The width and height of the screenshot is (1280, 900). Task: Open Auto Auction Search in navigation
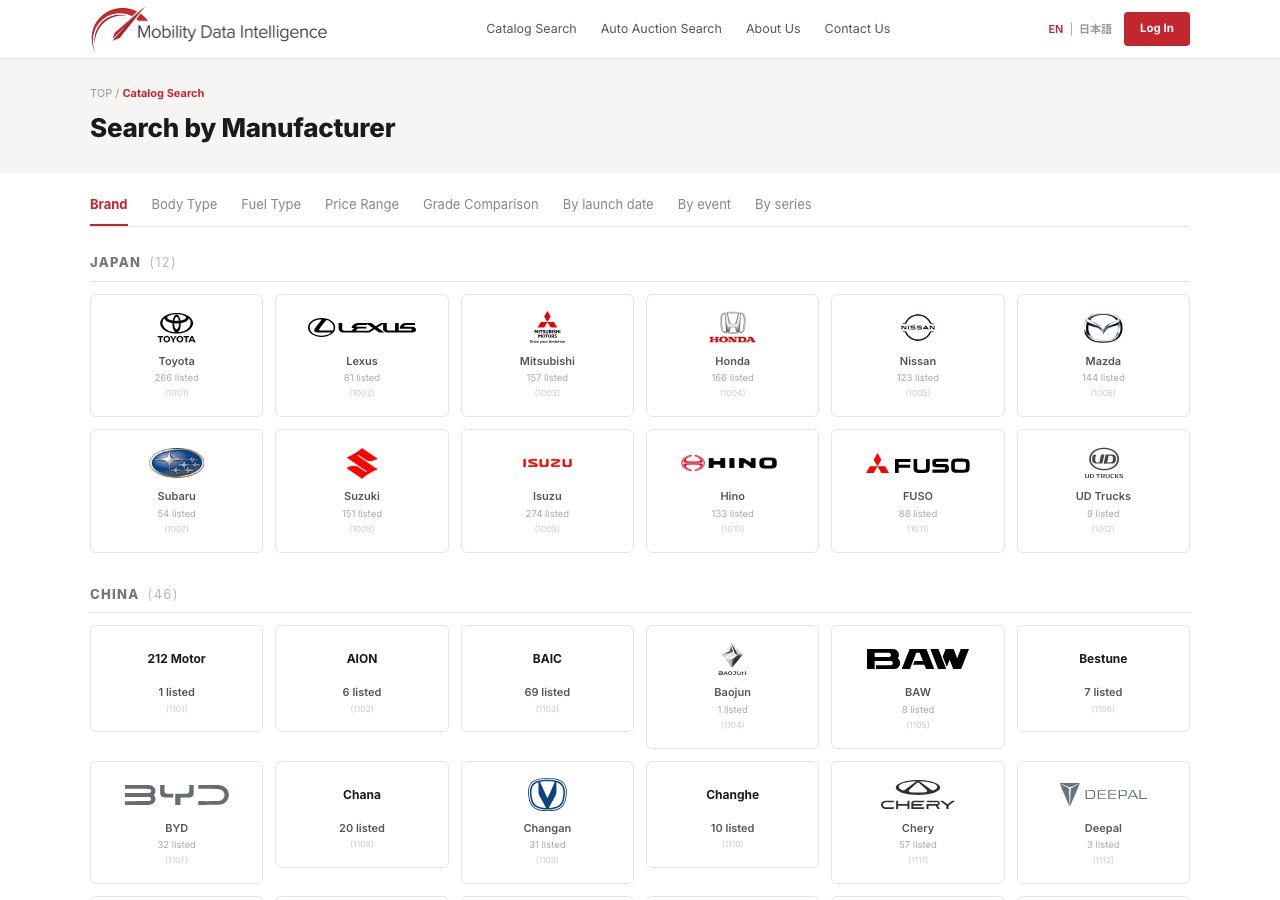click(661, 29)
